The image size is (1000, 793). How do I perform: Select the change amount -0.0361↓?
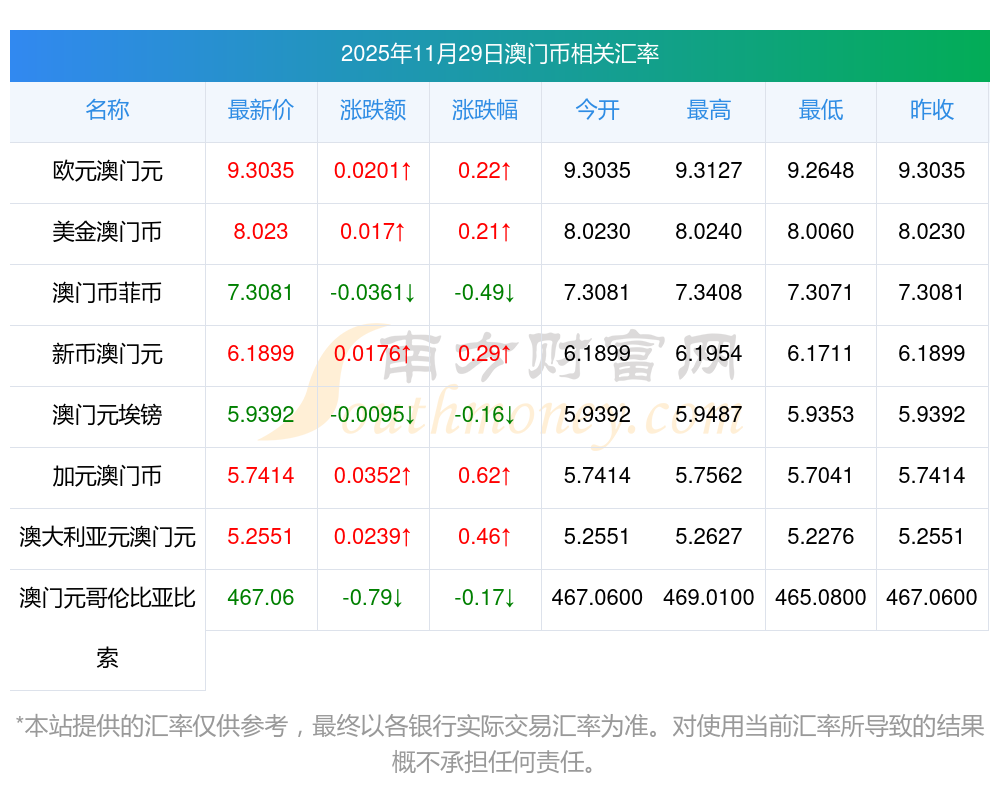(372, 292)
